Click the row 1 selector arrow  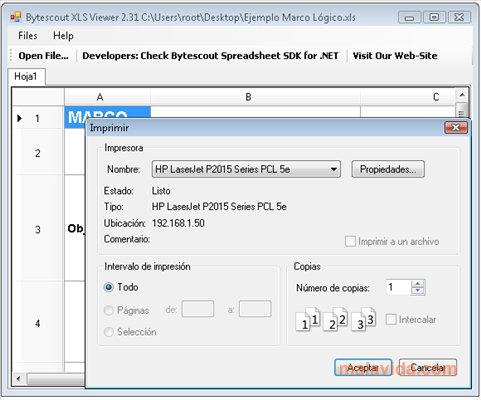(x=19, y=118)
